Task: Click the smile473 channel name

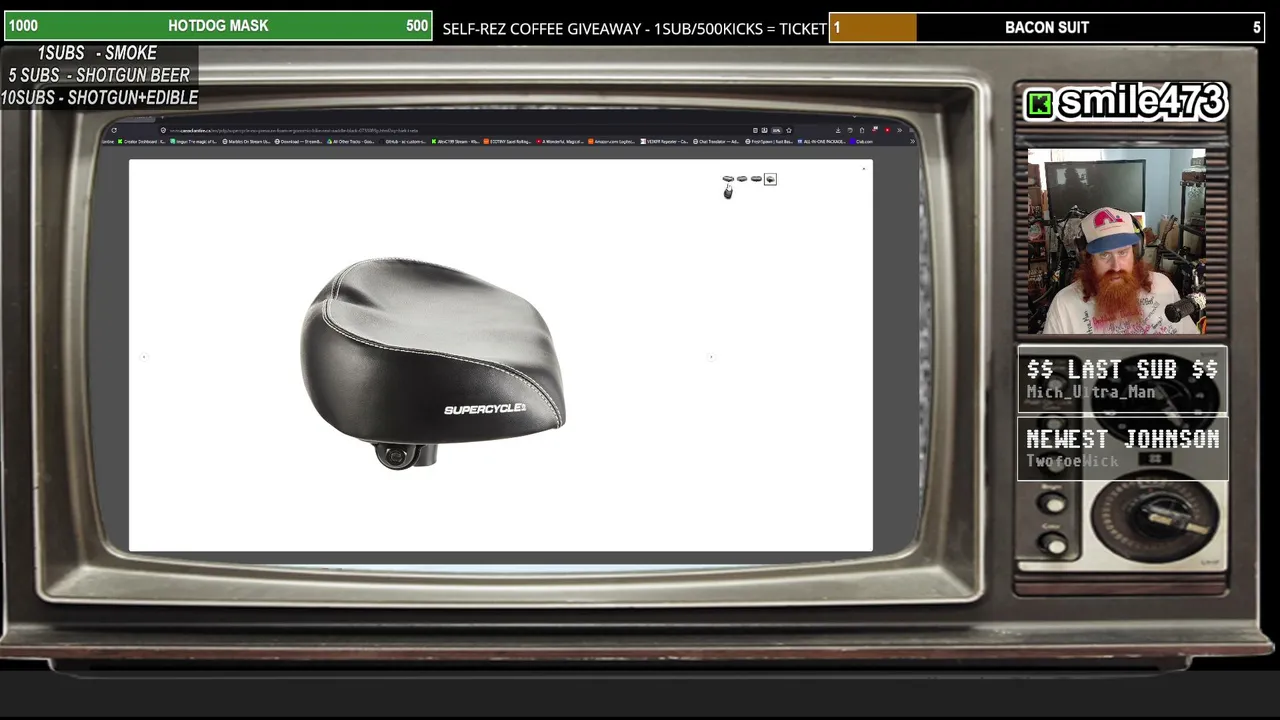Action: click(x=1141, y=102)
